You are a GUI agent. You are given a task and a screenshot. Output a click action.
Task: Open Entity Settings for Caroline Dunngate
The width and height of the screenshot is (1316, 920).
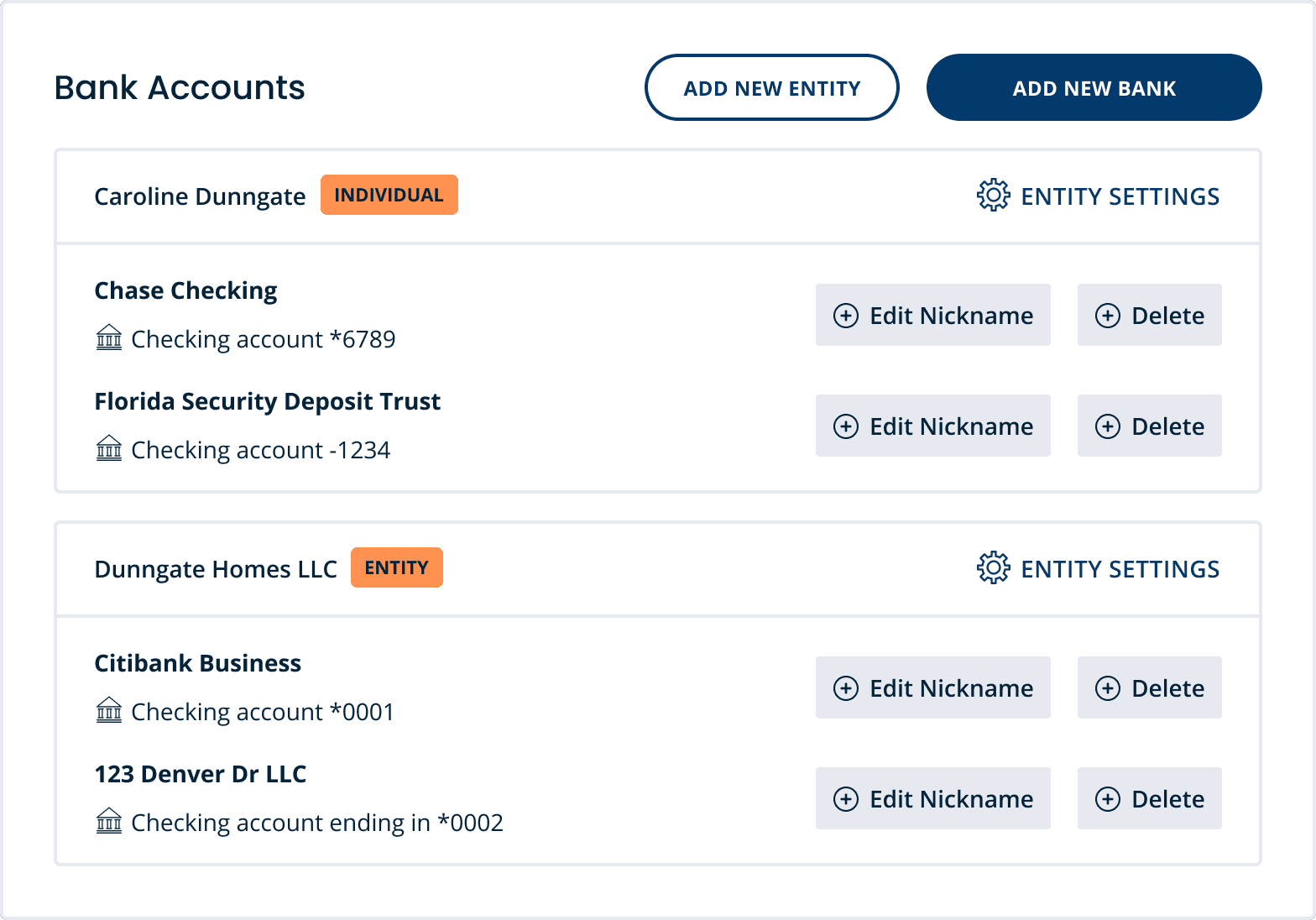[1099, 196]
